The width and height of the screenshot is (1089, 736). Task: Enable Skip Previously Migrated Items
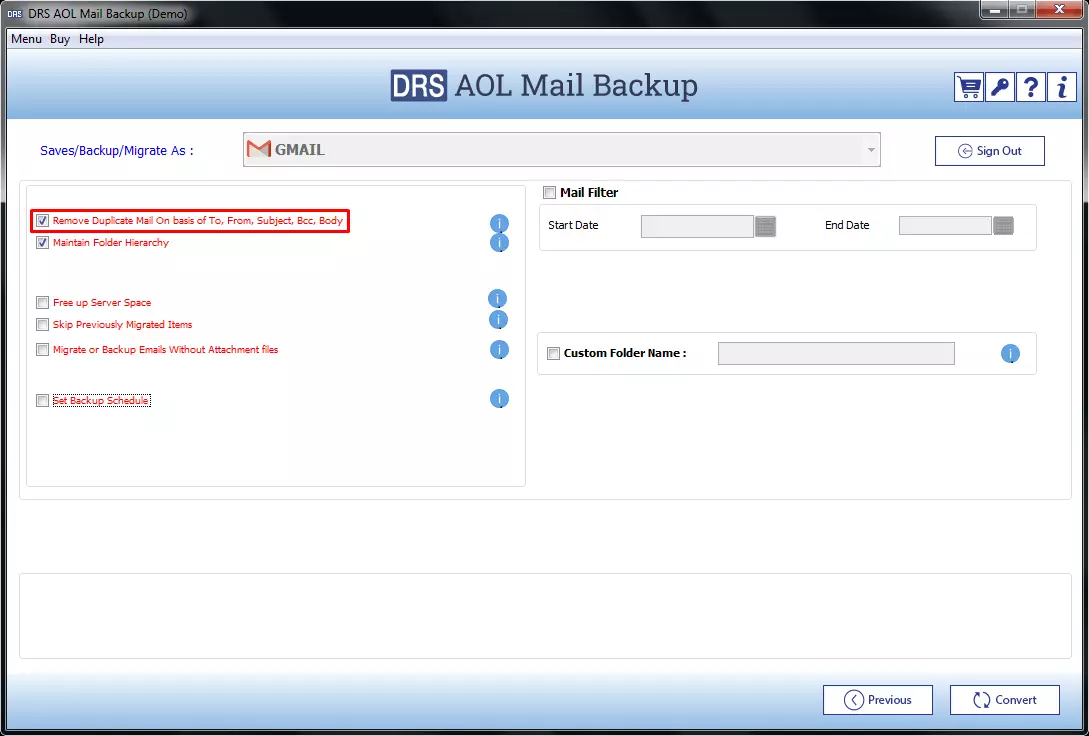43,325
